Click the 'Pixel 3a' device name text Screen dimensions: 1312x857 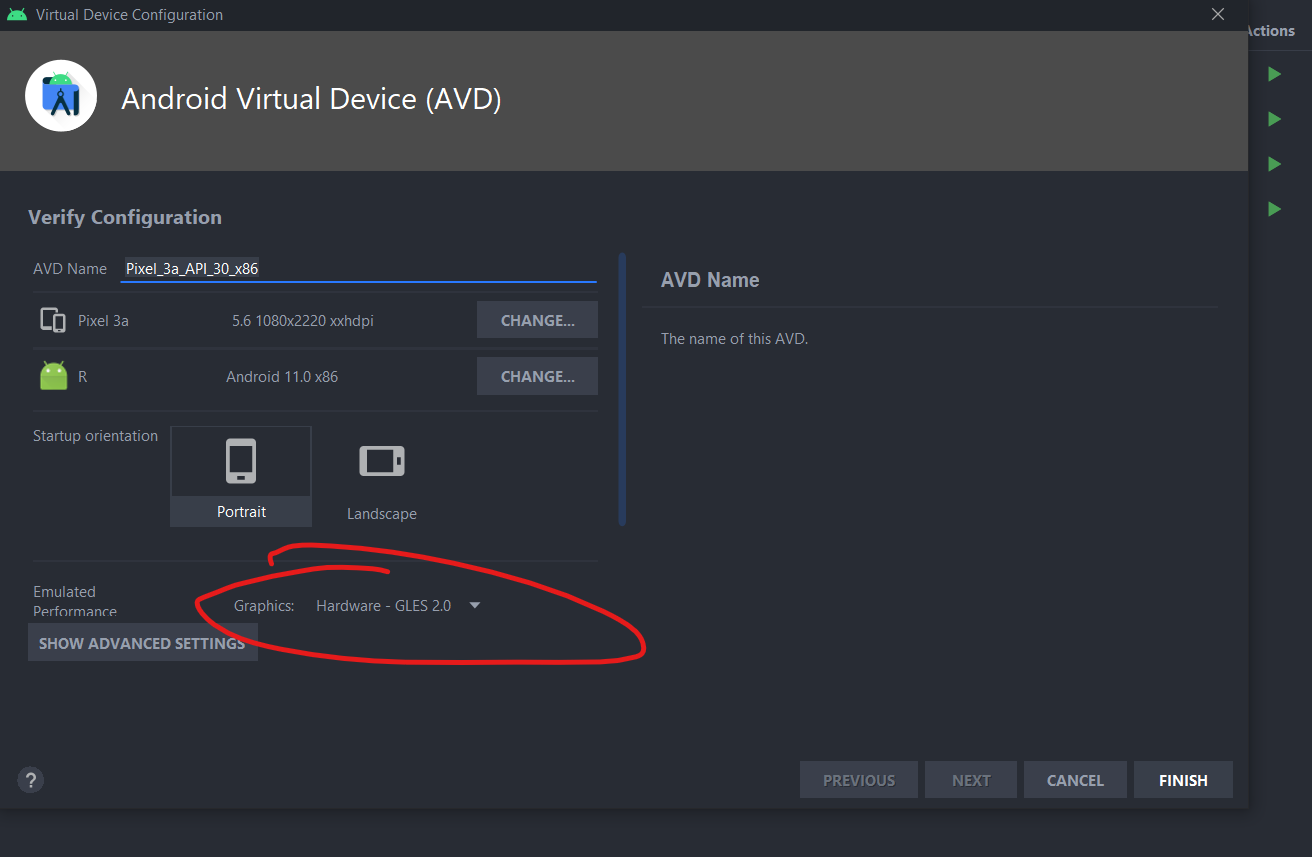[103, 321]
